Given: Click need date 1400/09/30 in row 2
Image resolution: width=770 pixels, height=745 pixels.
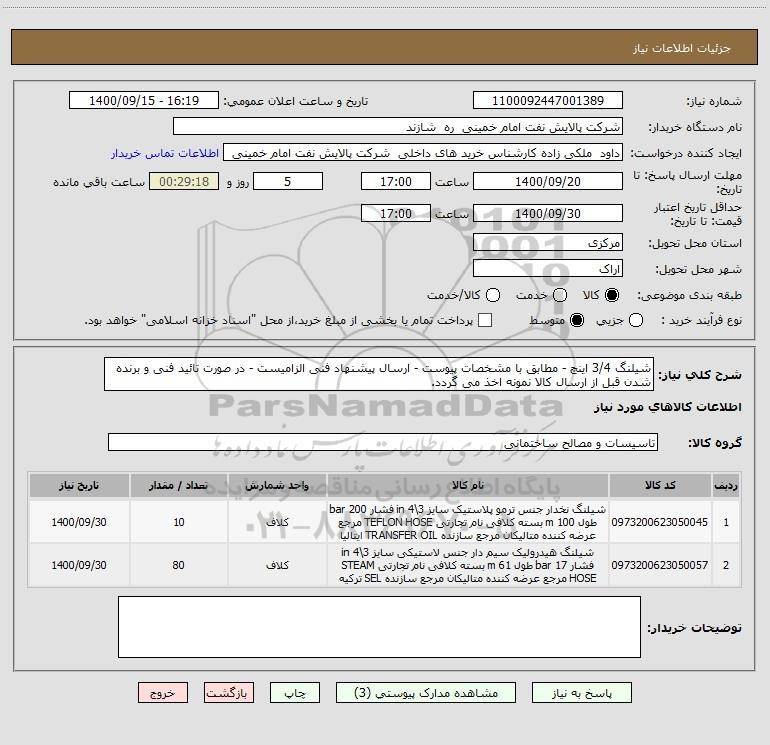Looking at the screenshot, I should [x=79, y=565].
